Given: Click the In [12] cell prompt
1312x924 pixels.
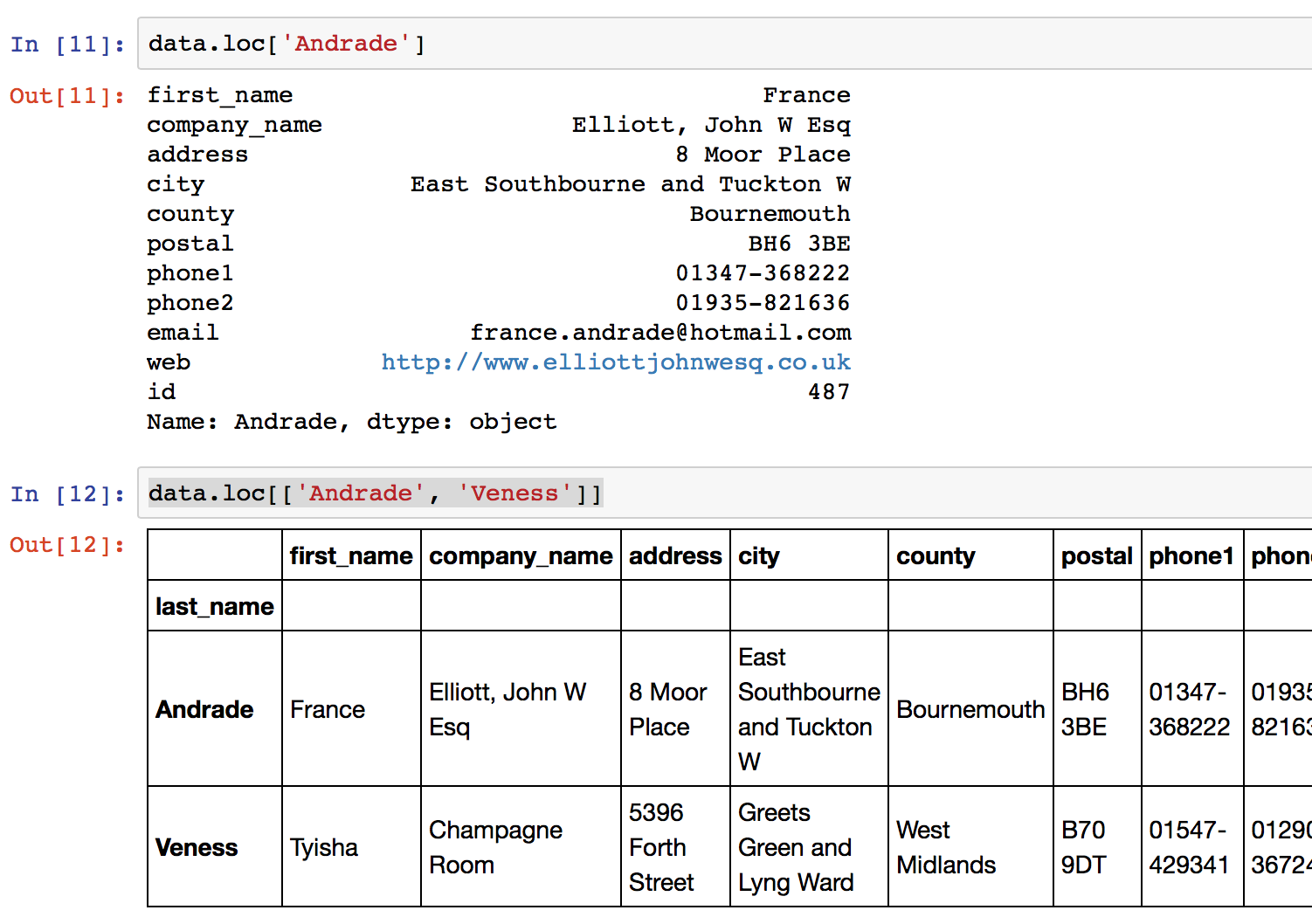Looking at the screenshot, I should pyautogui.click(x=67, y=493).
